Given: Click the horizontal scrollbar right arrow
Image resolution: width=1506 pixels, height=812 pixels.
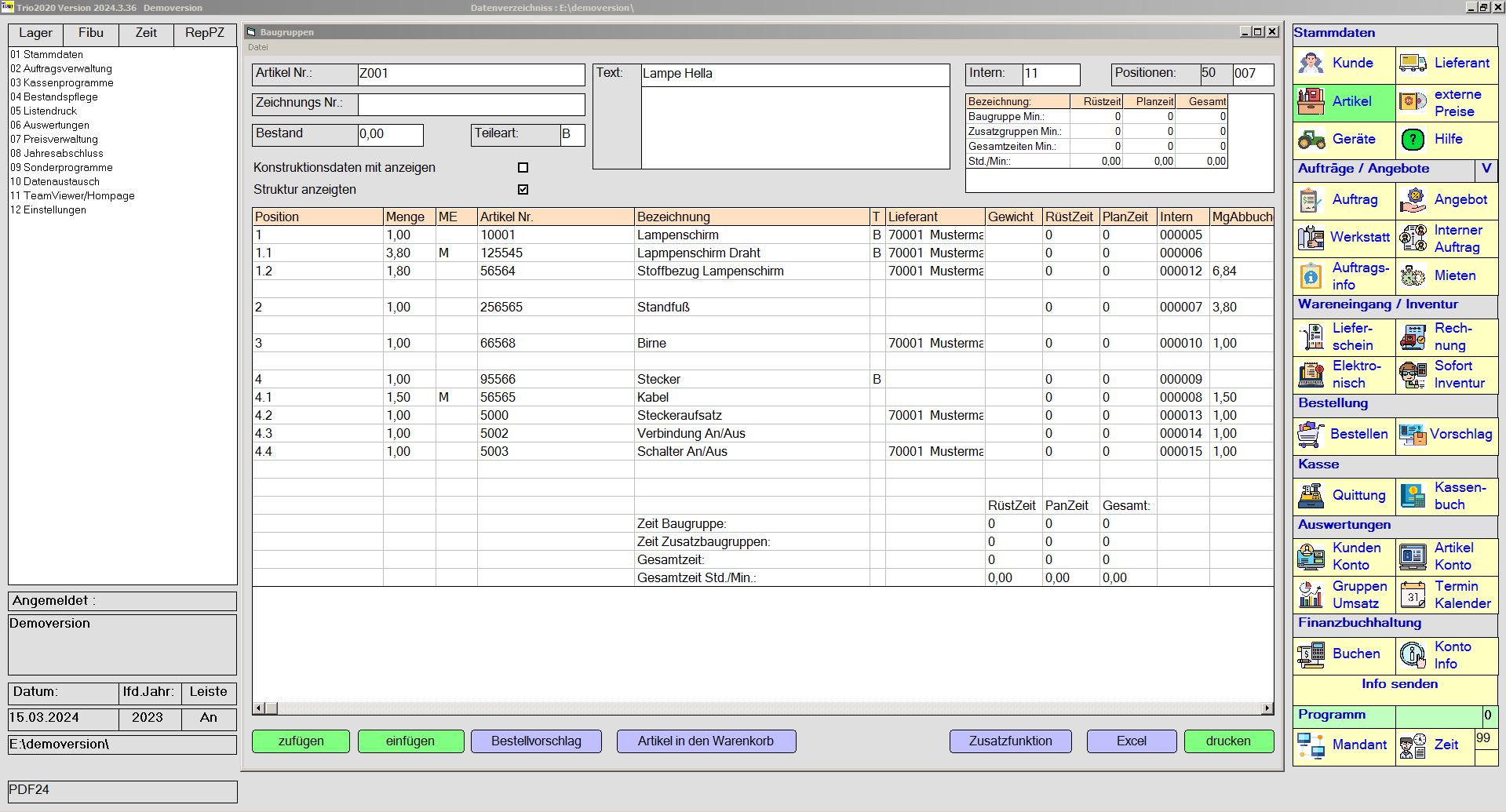Looking at the screenshot, I should (1267, 708).
